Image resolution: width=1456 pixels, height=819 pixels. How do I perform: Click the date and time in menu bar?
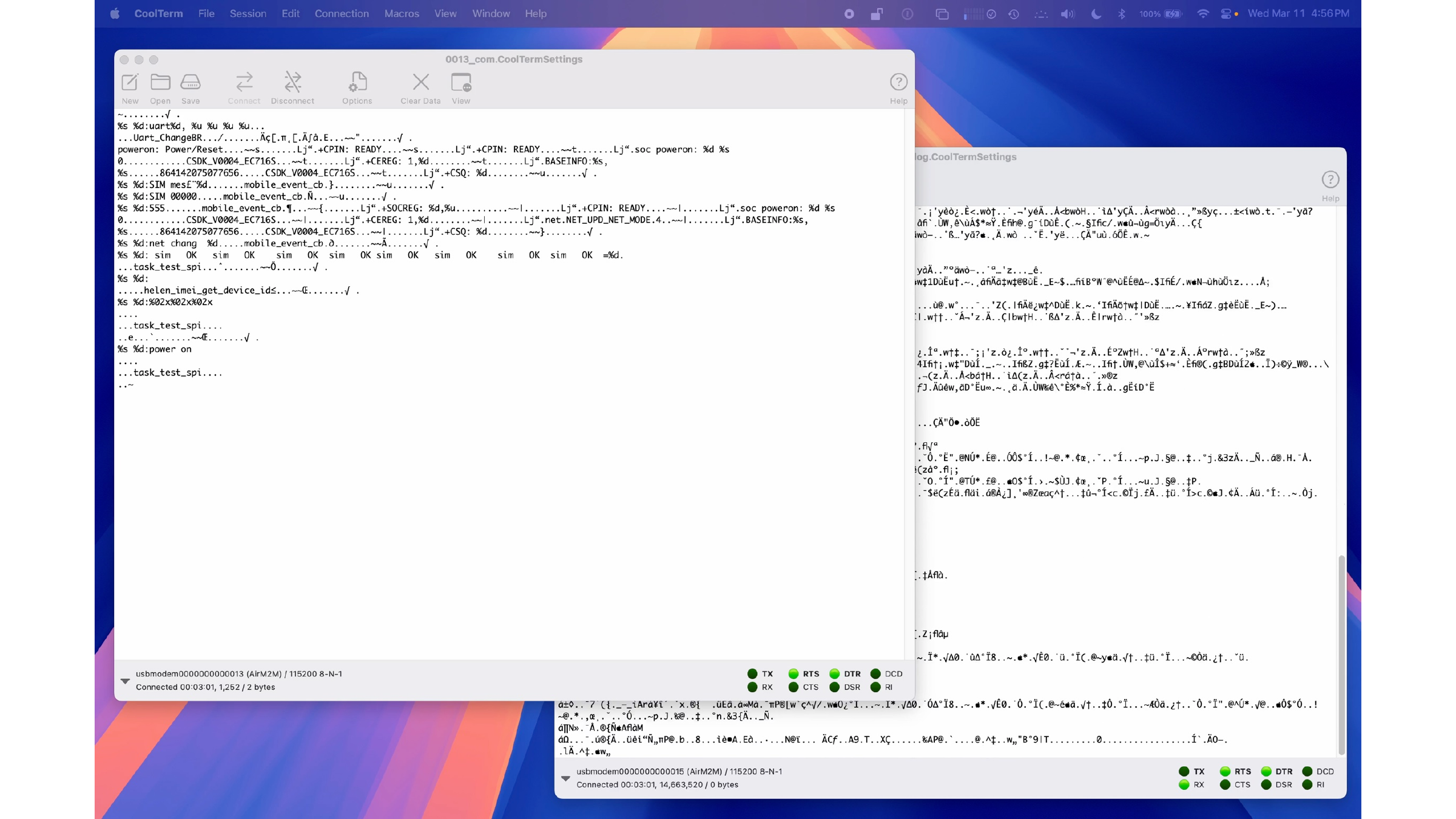coord(1298,13)
